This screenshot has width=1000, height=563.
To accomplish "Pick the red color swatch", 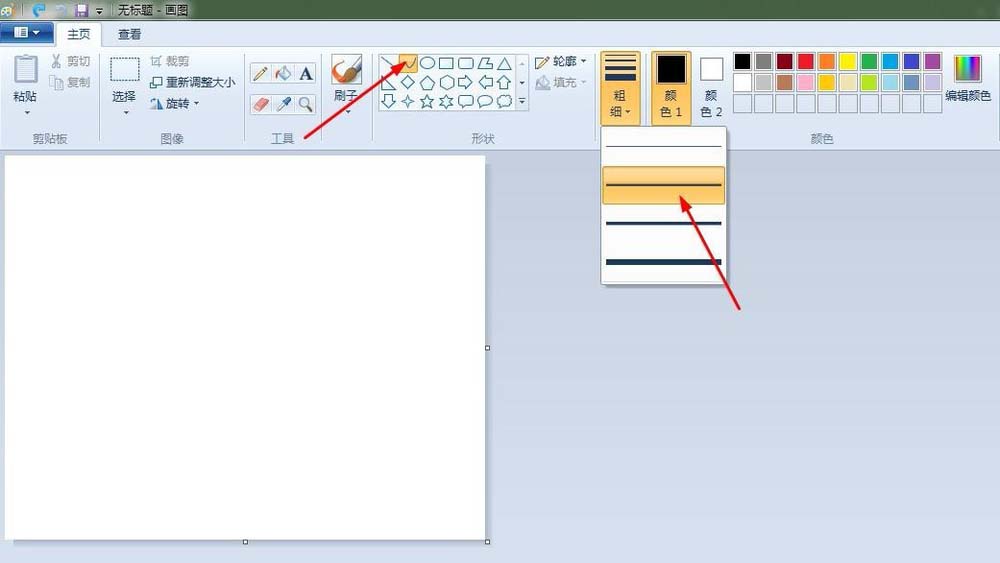I will click(x=805, y=61).
